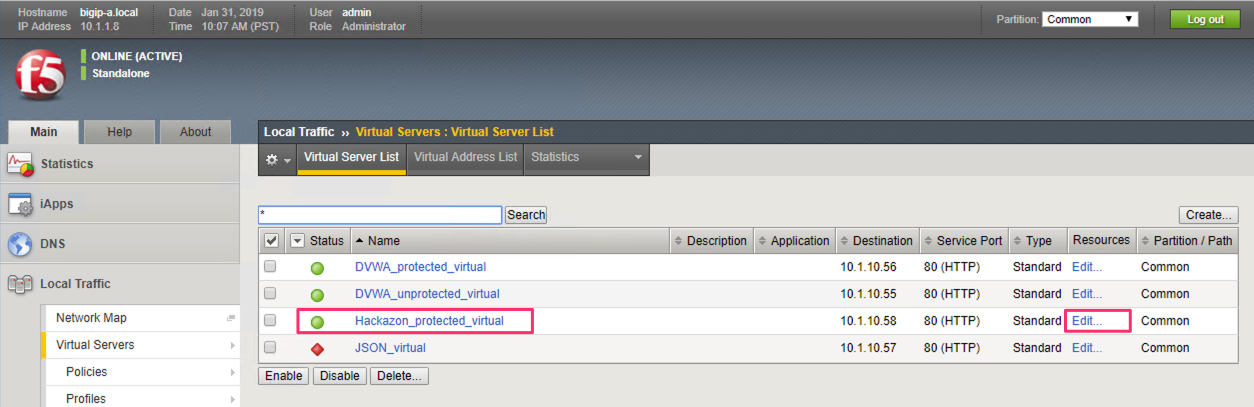Toggle the select-all header checkbox
1254x407 pixels.
pyautogui.click(x=271, y=241)
